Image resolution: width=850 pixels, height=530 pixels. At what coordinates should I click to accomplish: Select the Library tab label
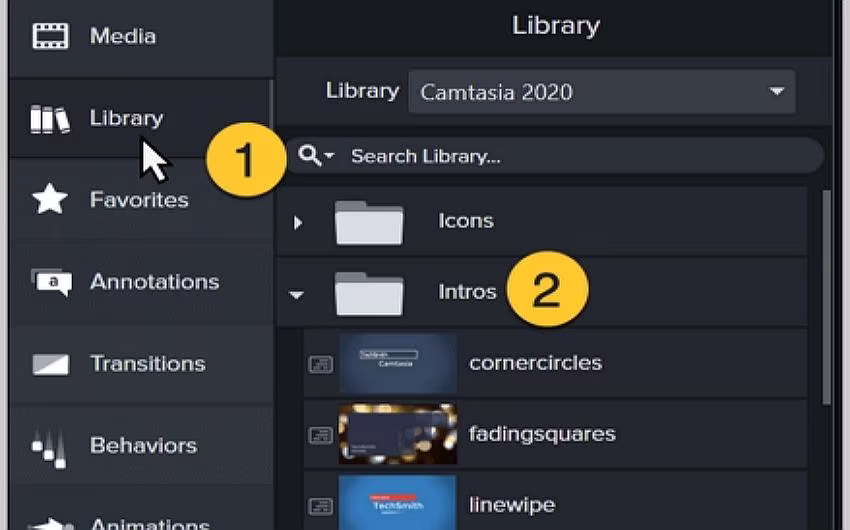point(126,119)
